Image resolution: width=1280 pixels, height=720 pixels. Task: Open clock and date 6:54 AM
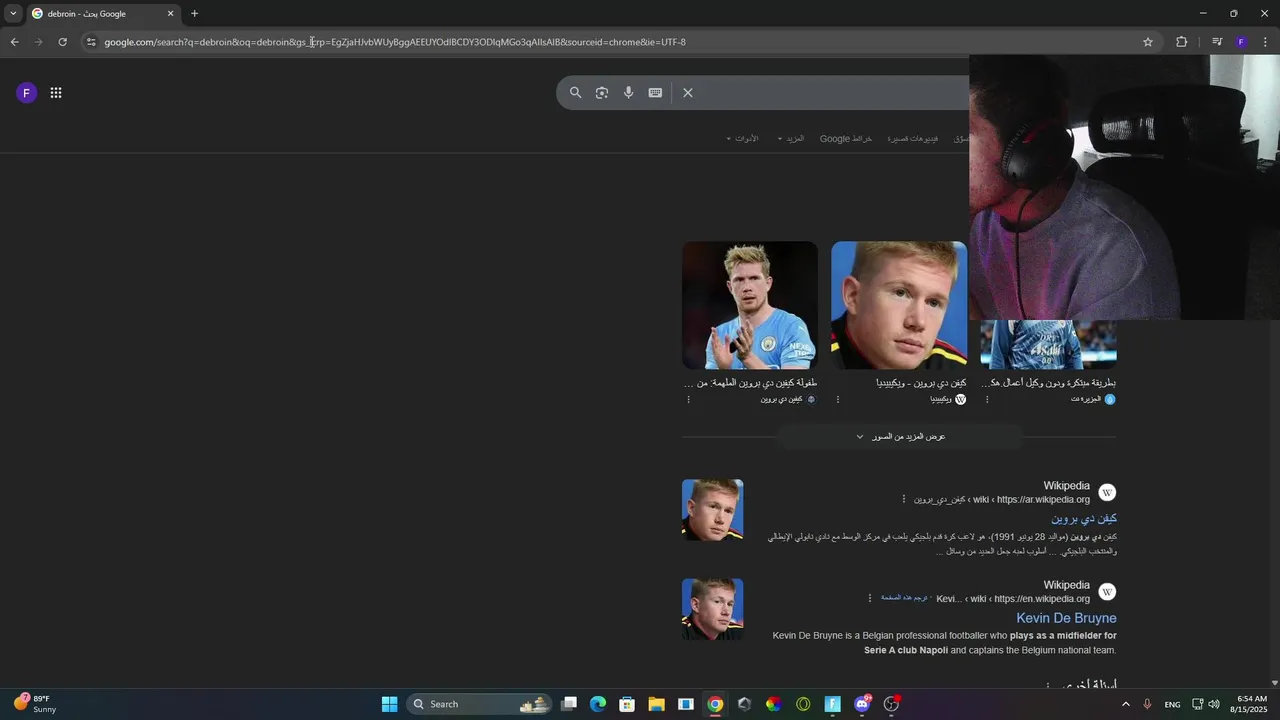1251,704
